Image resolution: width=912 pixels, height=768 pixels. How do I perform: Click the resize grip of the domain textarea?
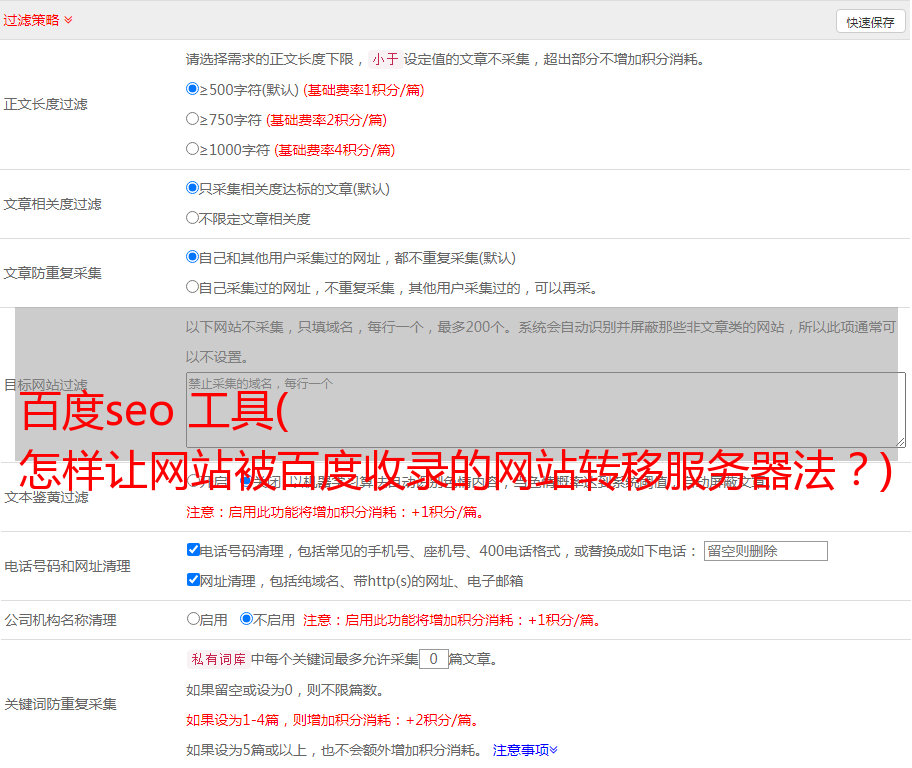point(900,442)
